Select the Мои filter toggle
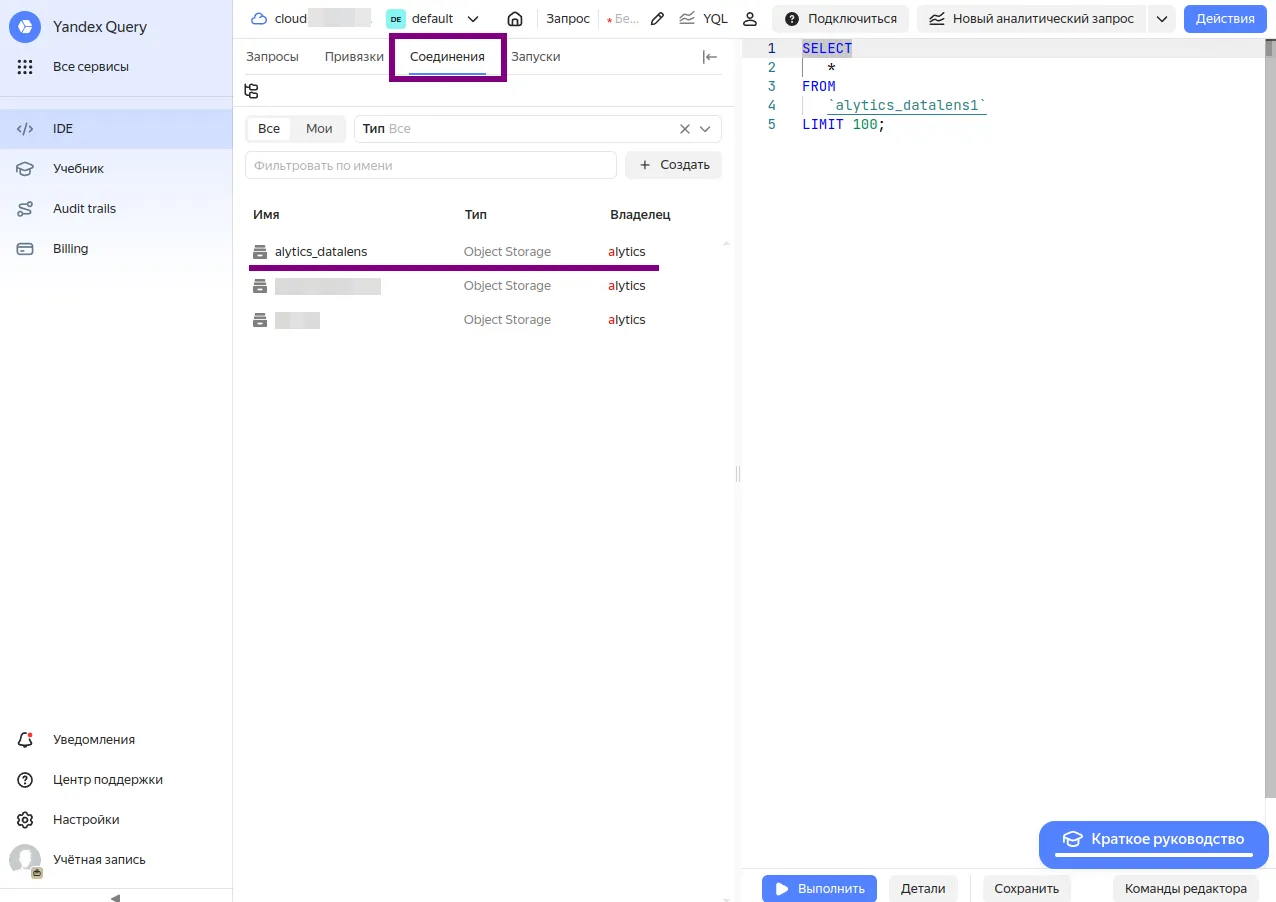Viewport: 1276px width, 902px height. [319, 129]
